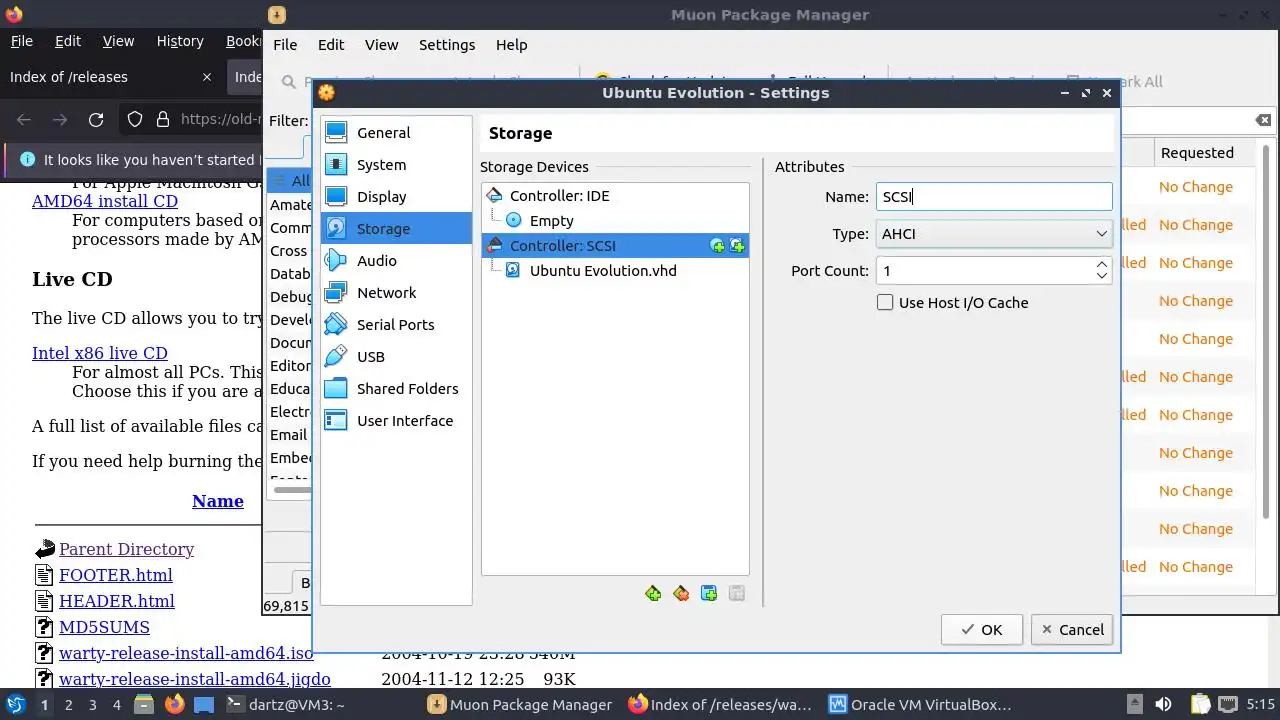Open the Muon Help menu
1280x720 pixels.
pos(511,45)
